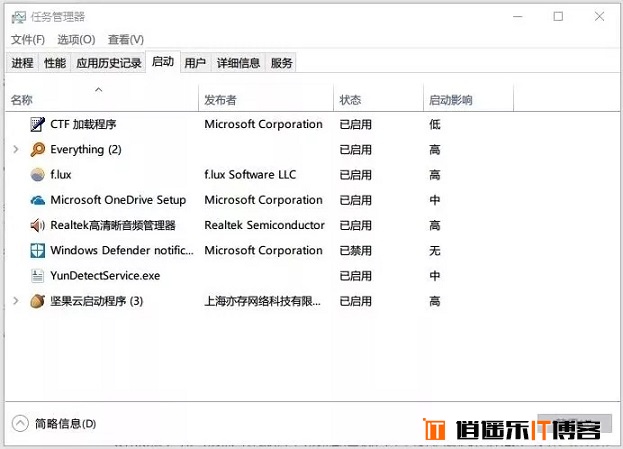Click Microsoft Corporation publisher in CTF row

(263, 124)
